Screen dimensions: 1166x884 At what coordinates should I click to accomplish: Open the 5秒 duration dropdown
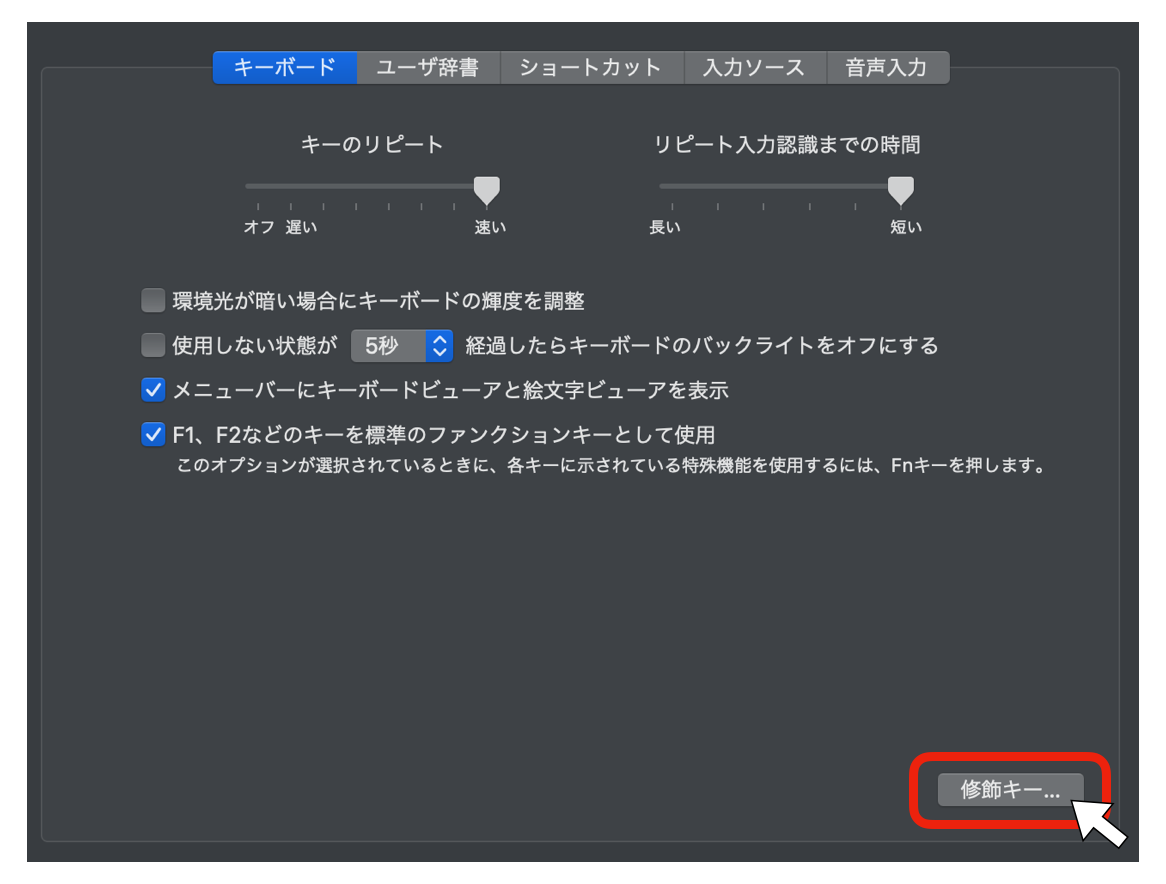coord(402,346)
